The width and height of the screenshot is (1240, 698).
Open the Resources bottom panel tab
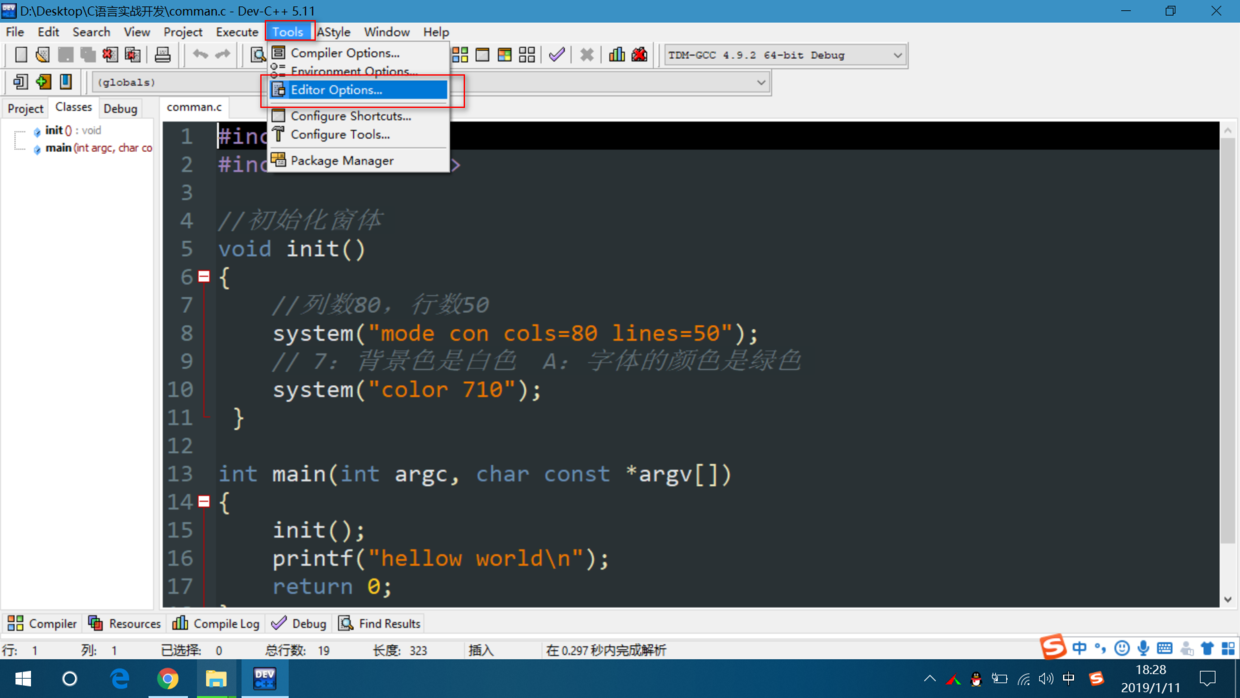click(x=124, y=623)
